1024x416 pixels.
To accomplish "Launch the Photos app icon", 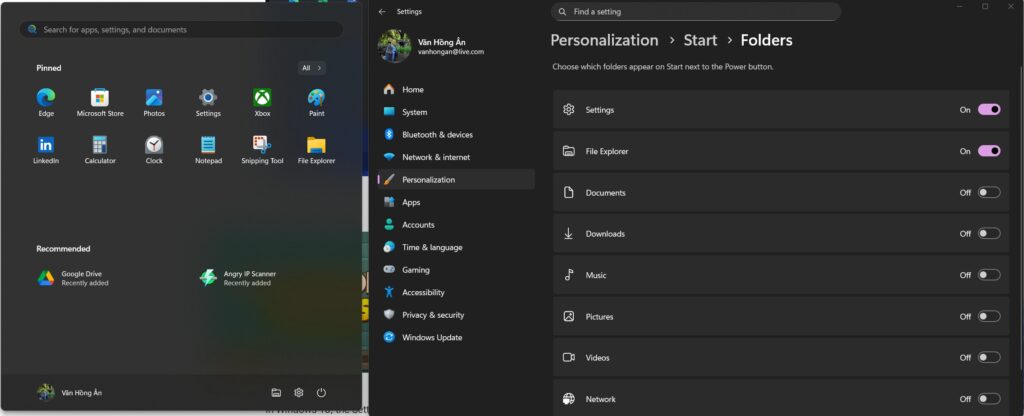I will coord(154,99).
